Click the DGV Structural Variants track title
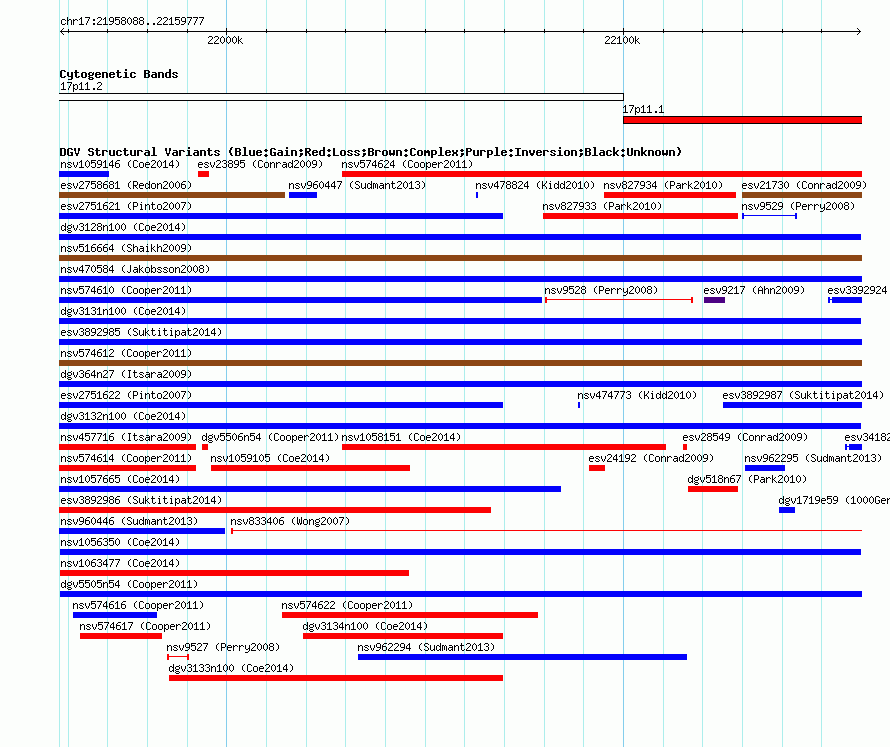890x747 pixels. pos(371,152)
